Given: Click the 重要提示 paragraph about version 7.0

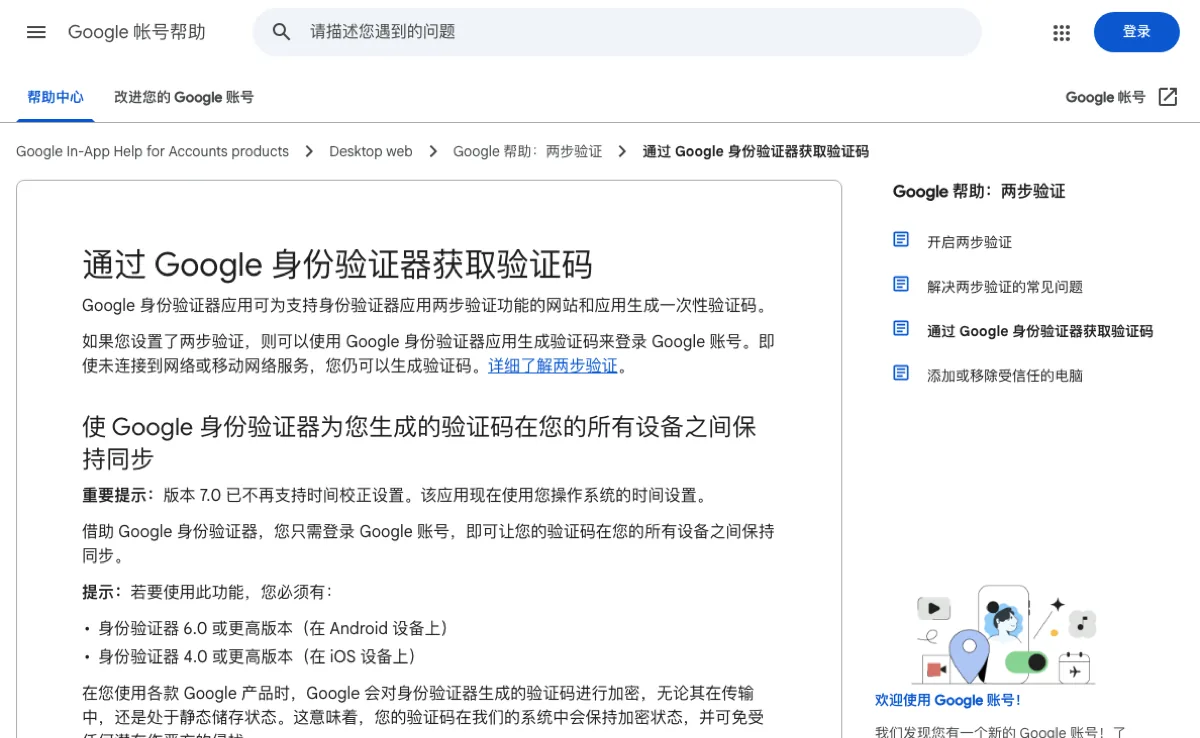Looking at the screenshot, I should click(396, 495).
